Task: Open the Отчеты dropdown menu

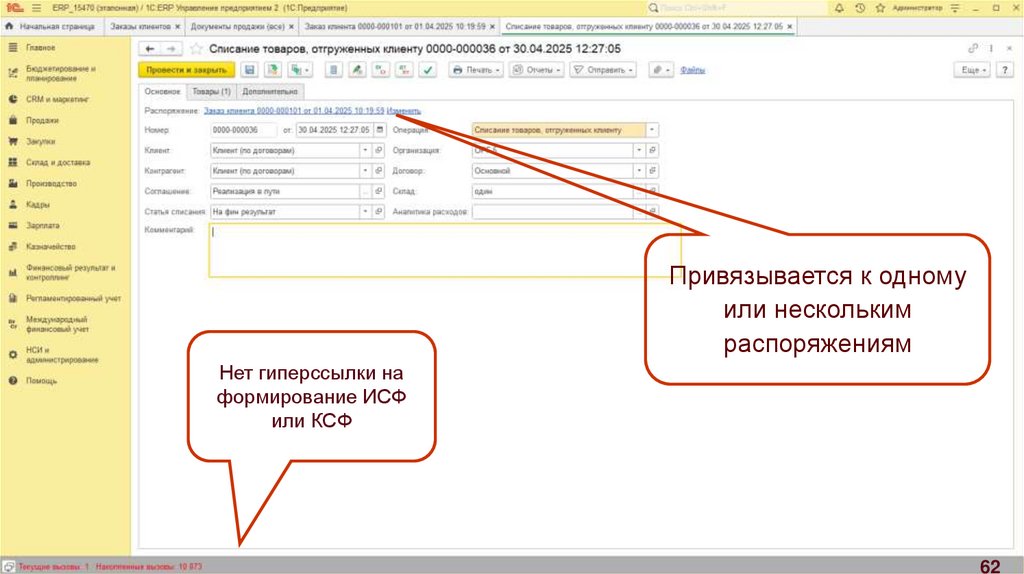Action: pyautogui.click(x=537, y=70)
